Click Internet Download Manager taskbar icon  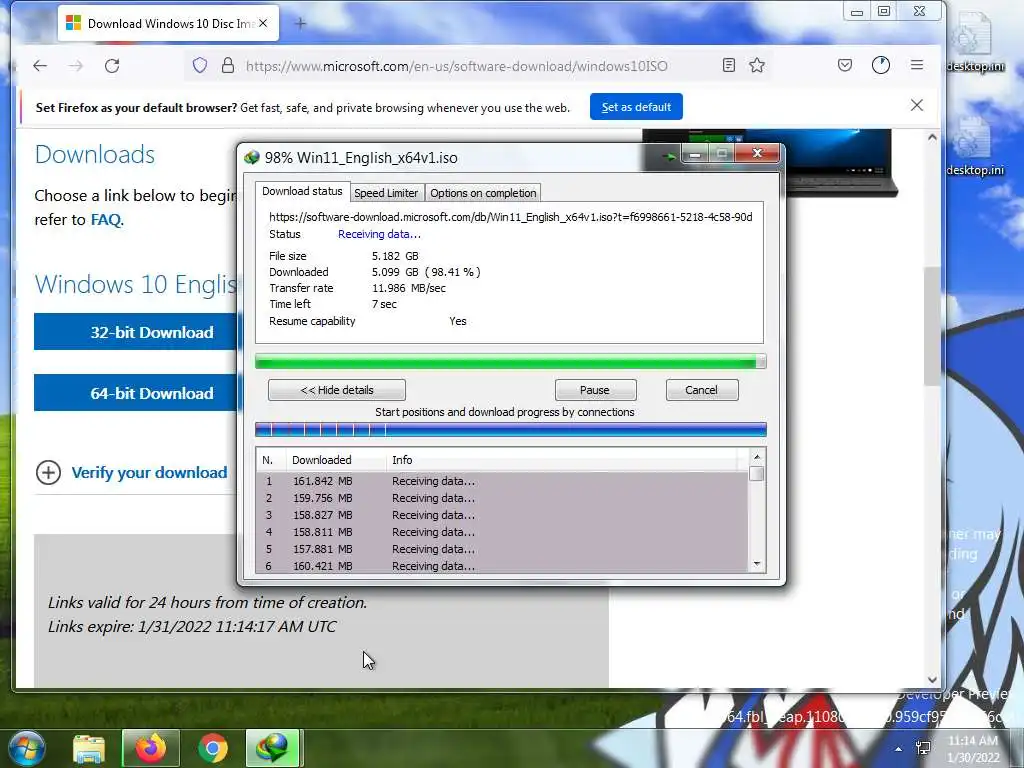272,748
